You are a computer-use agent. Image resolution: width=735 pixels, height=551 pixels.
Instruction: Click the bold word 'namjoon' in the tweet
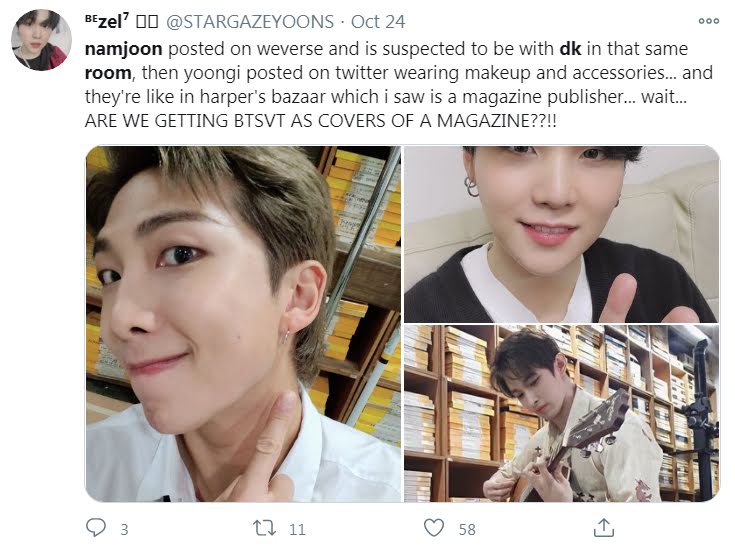[x=124, y=49]
